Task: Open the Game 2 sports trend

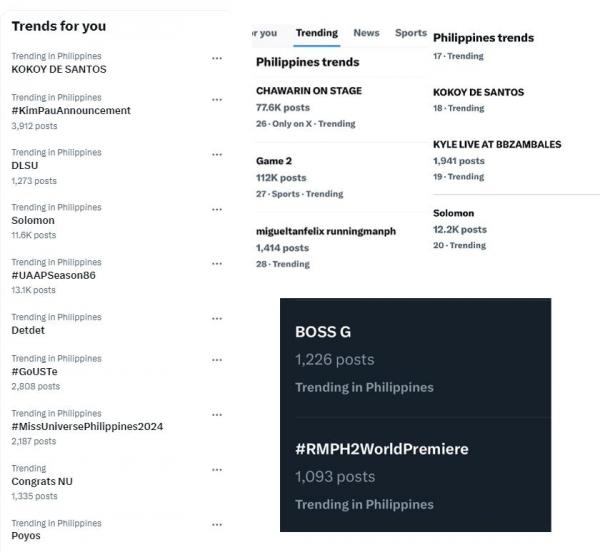Action: click(274, 161)
